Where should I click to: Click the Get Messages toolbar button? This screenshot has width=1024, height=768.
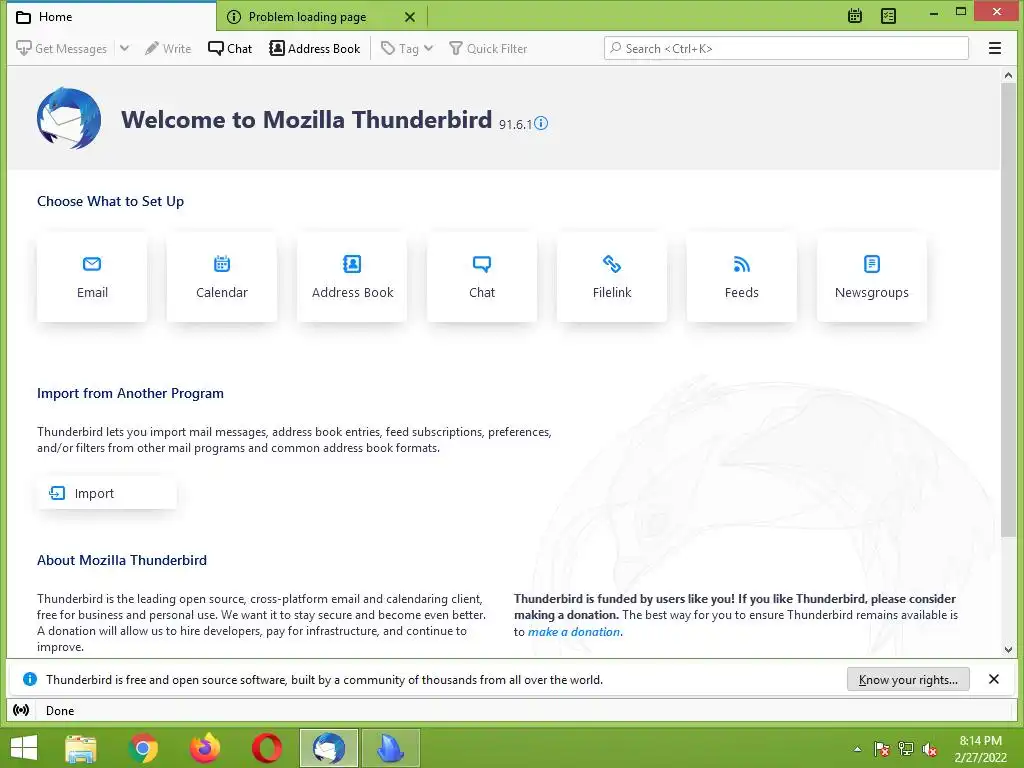(61, 48)
